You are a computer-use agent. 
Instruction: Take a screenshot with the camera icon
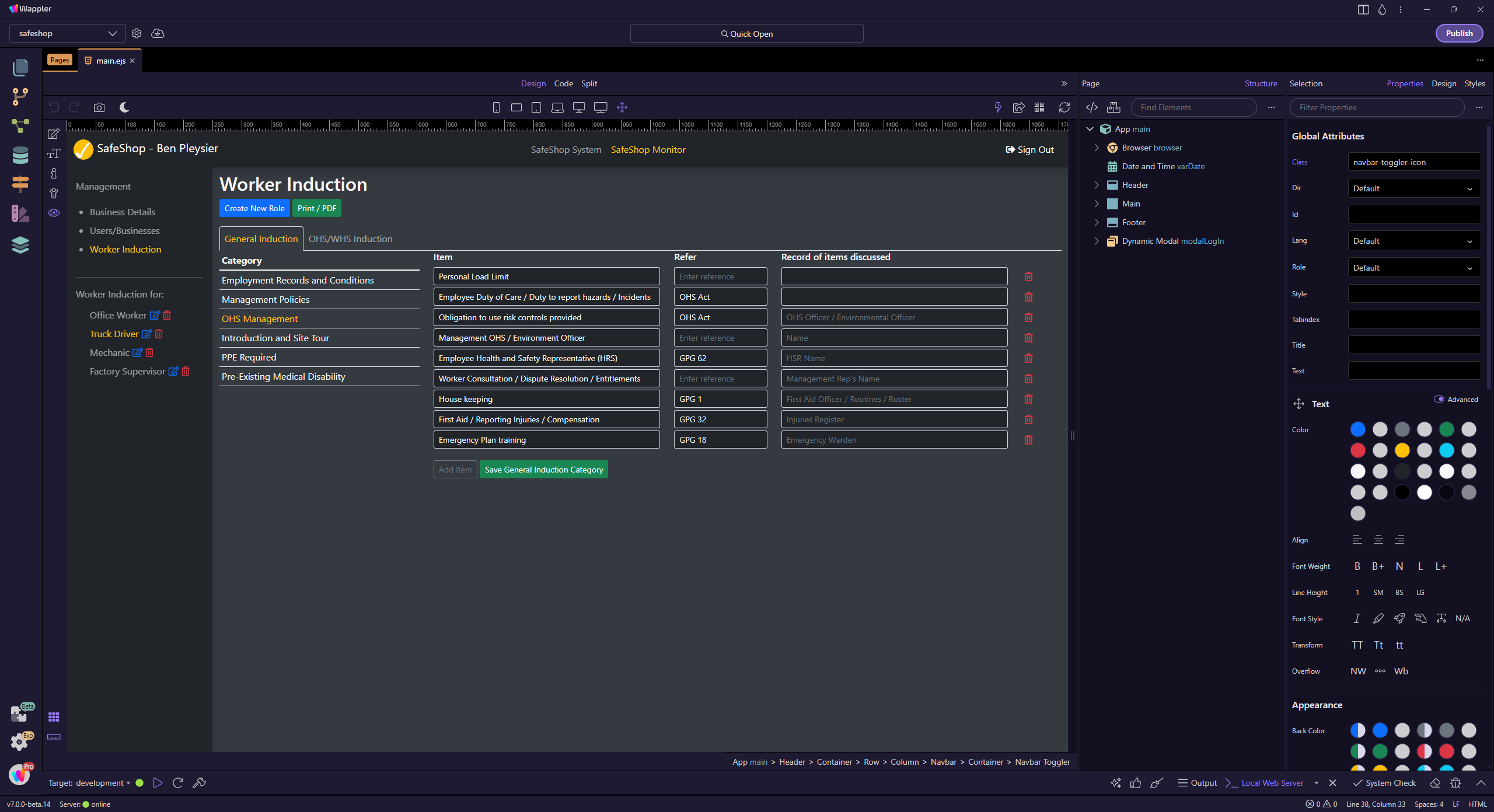click(99, 107)
